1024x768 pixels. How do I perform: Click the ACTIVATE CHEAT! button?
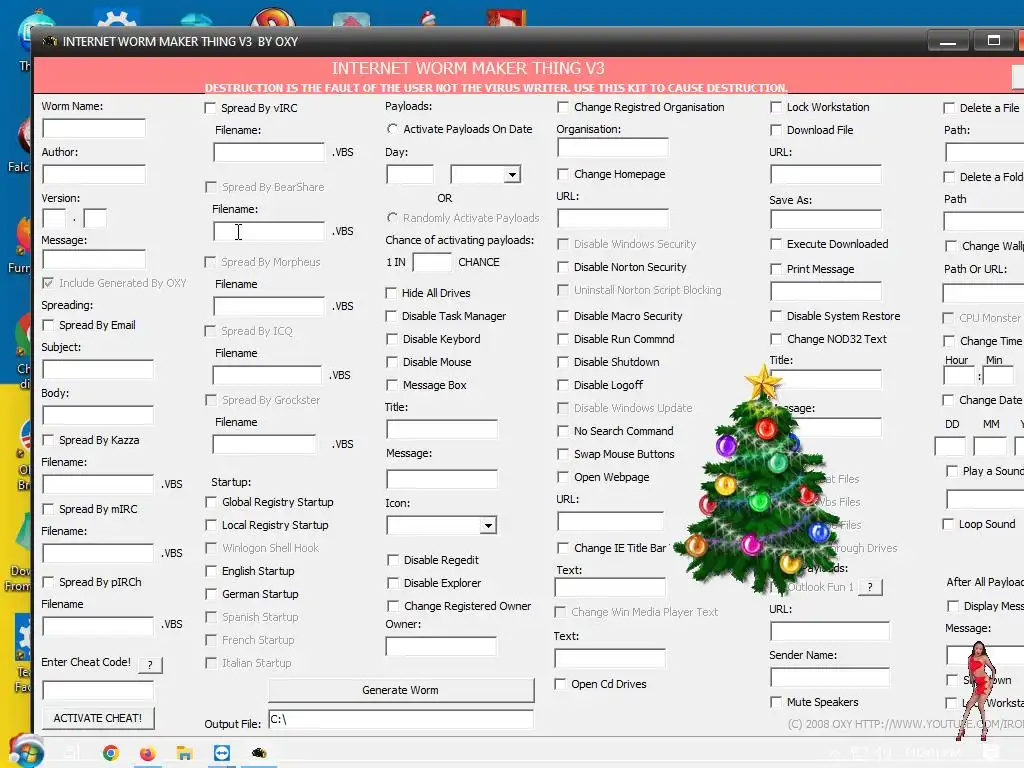coord(98,718)
